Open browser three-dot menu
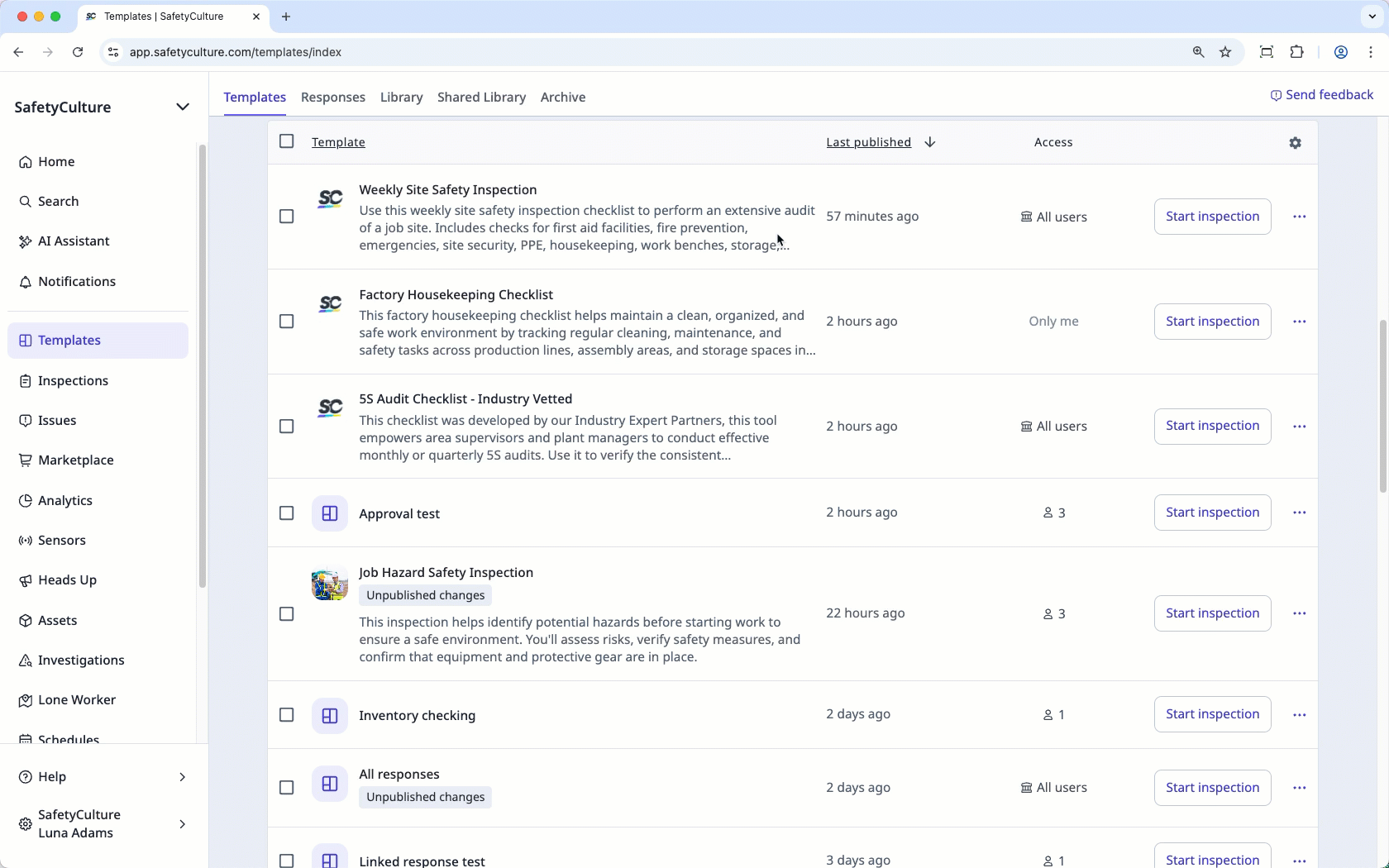 1371,52
